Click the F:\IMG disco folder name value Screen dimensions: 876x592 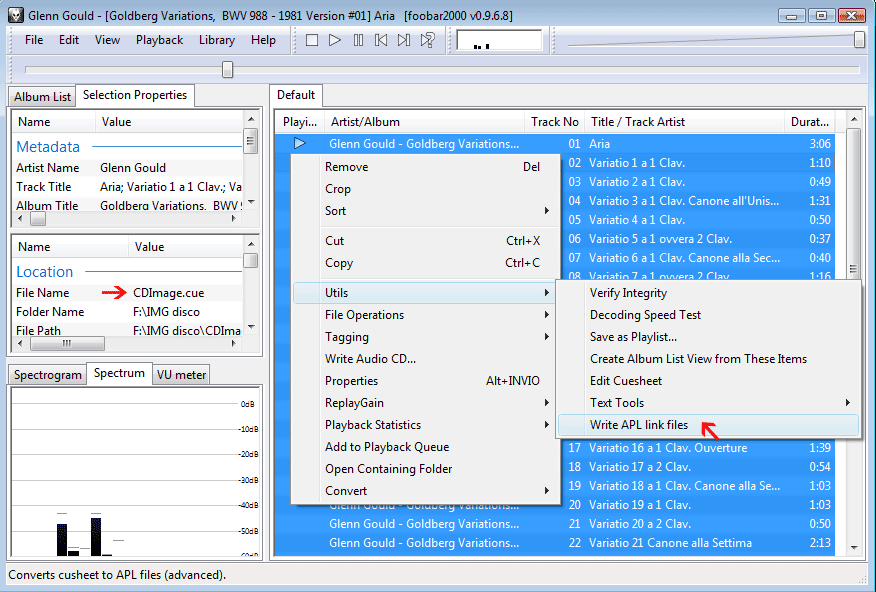(166, 312)
